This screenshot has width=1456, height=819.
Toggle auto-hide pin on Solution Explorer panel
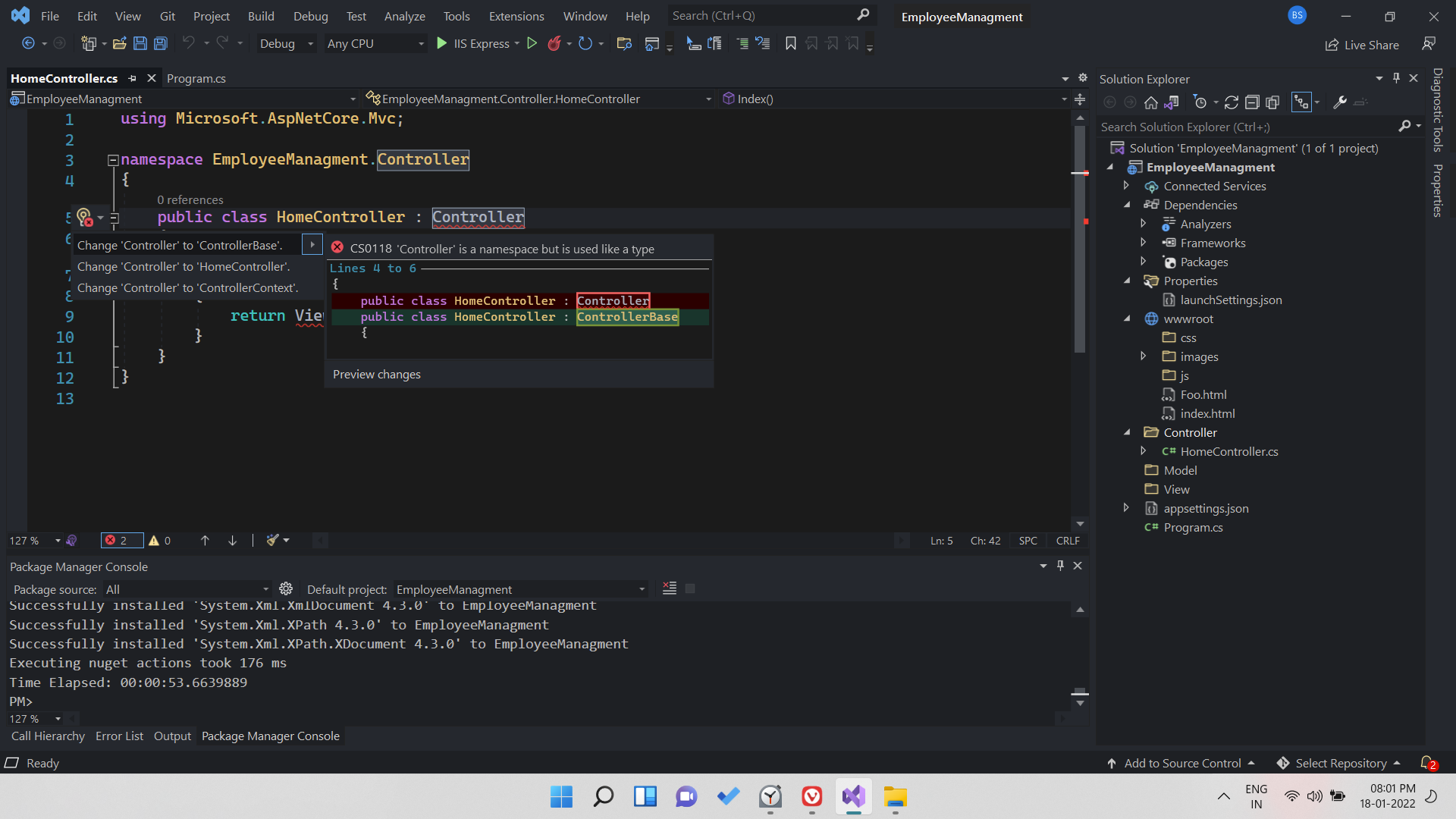point(1396,78)
